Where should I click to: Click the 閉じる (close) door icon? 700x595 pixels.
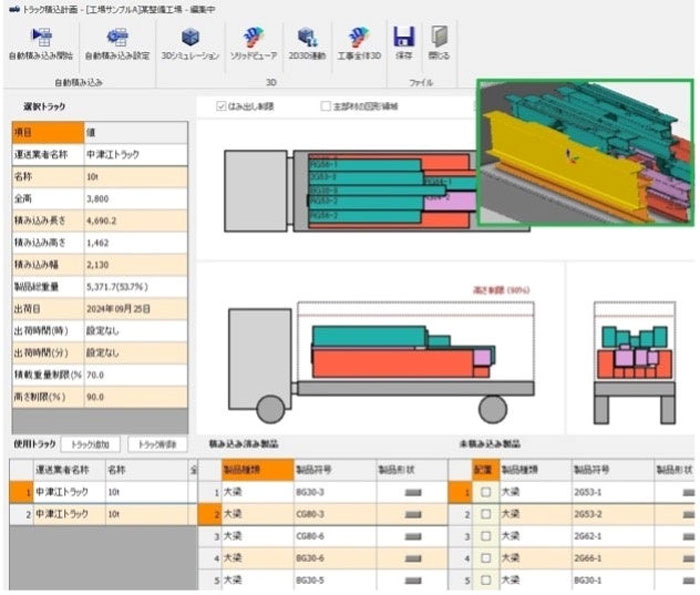[439, 38]
